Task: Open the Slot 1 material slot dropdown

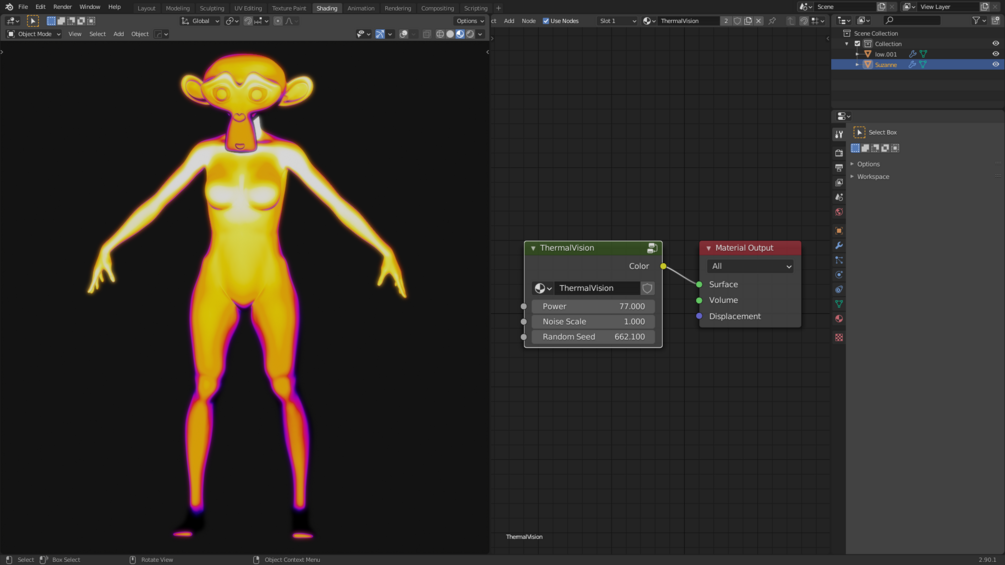Action: [x=617, y=21]
